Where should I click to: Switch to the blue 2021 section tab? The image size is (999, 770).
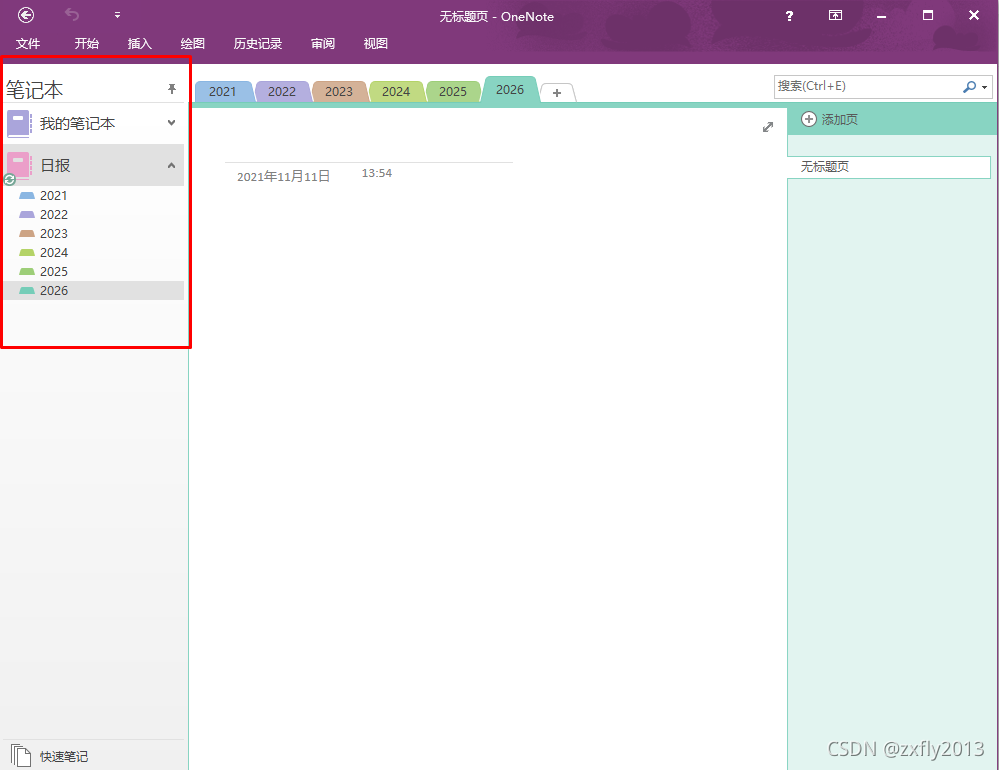223,92
